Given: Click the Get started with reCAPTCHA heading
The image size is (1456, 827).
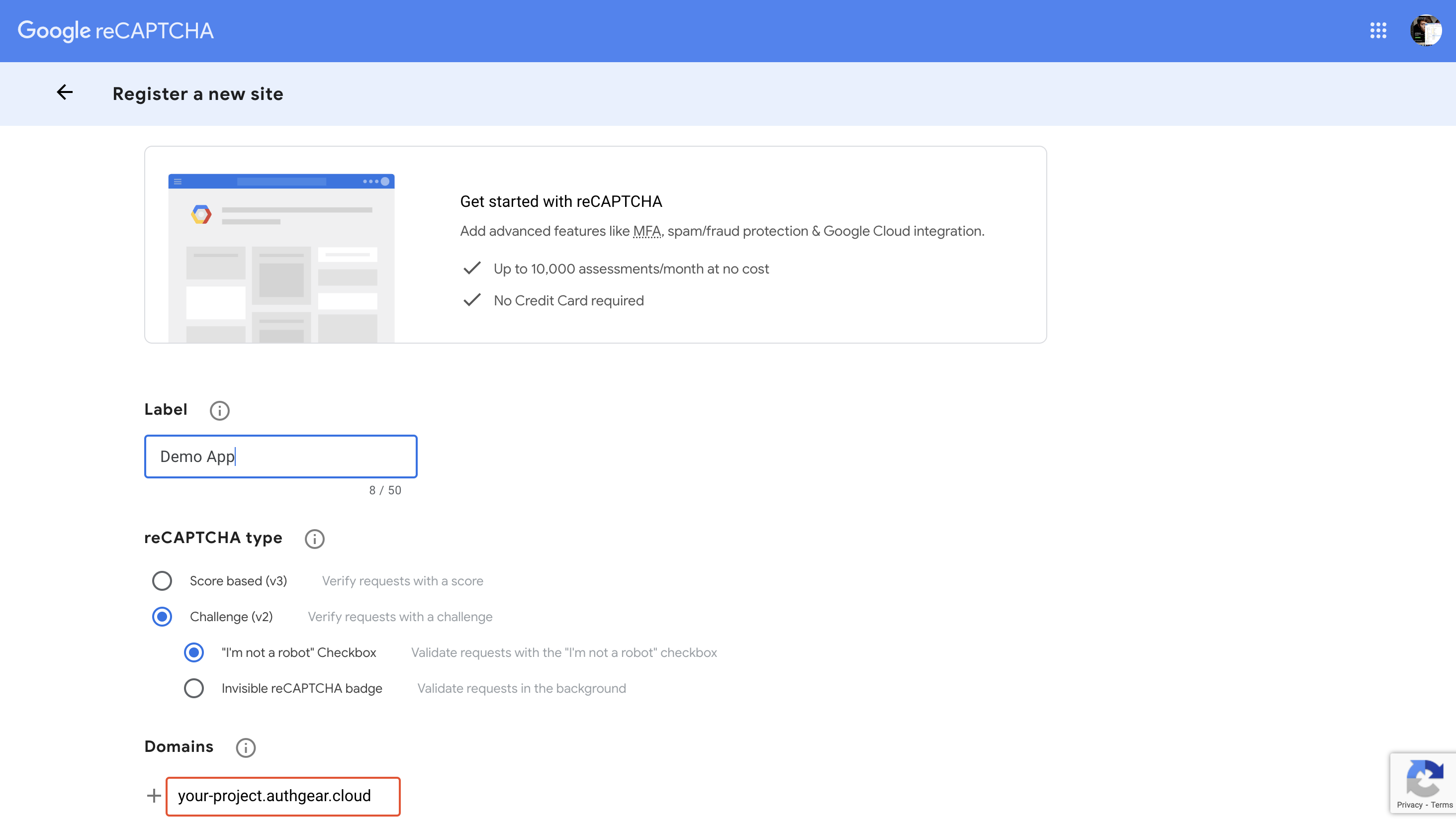Looking at the screenshot, I should [560, 201].
